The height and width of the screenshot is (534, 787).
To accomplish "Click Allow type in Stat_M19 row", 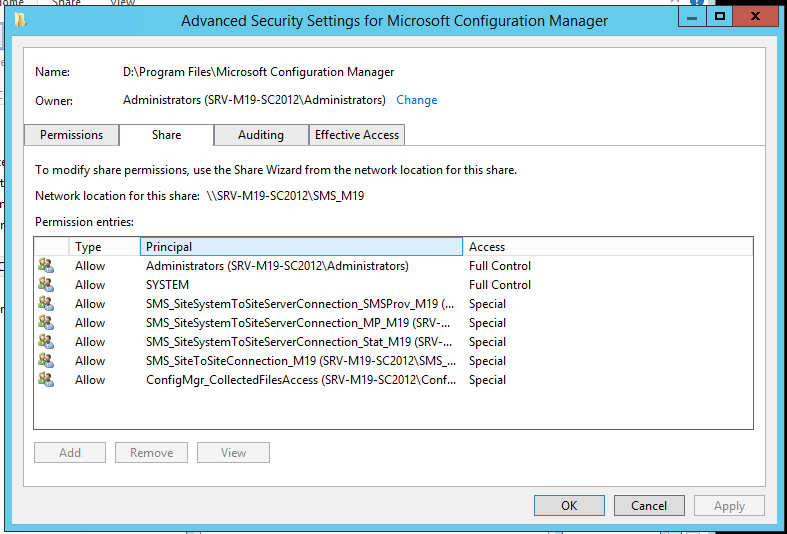I will coord(90,342).
